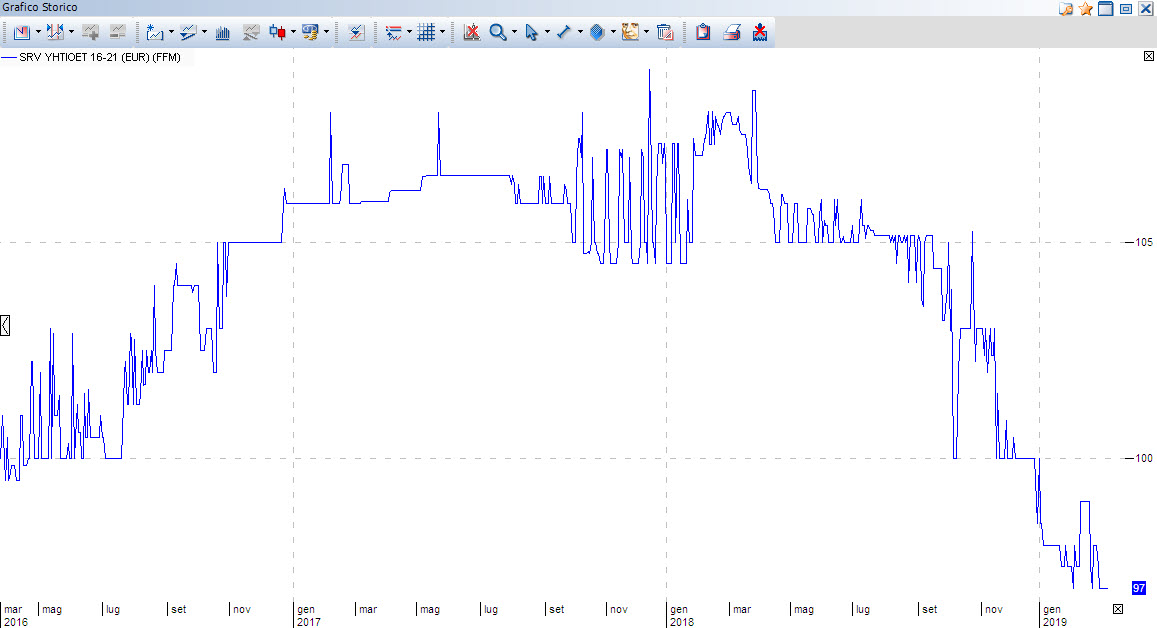Open the candlestick dropdown arrow
This screenshot has width=1157, height=628.
click(x=294, y=32)
